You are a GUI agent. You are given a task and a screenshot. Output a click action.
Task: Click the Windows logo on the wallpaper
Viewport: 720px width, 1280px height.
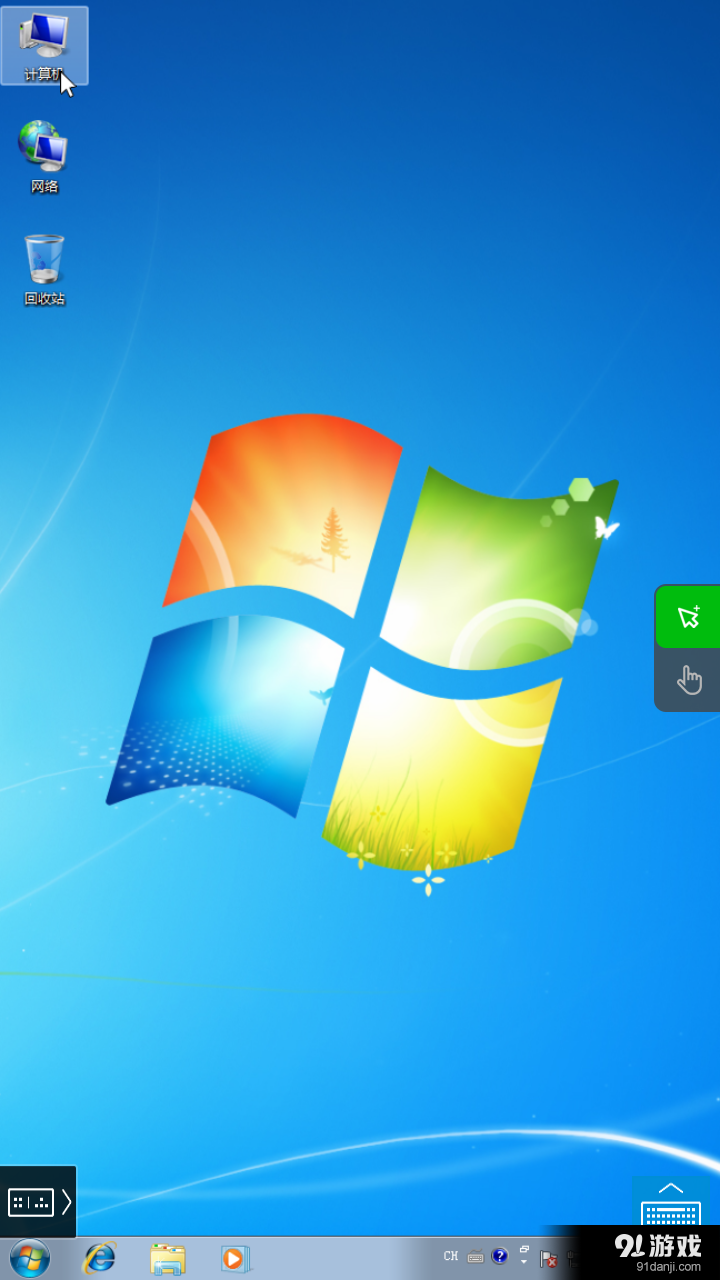[362, 640]
